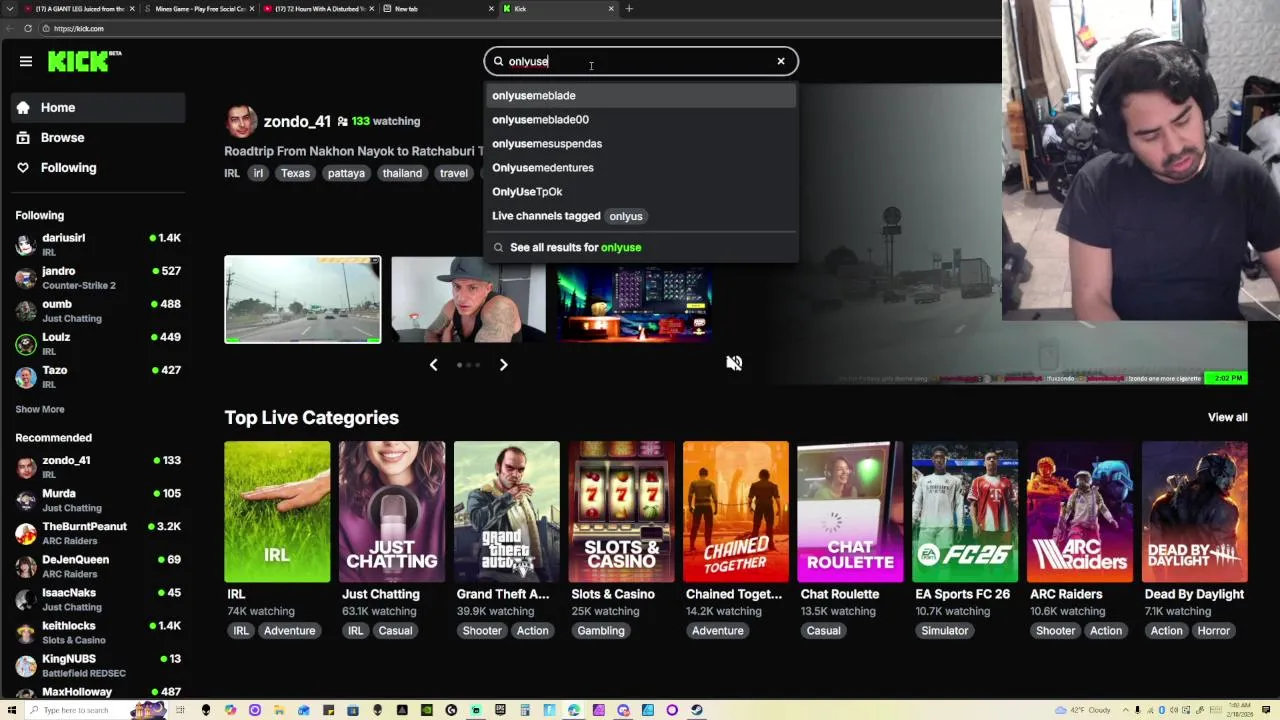Viewport: 1280px width, 720px height.
Task: Open dariusirl channel in Following list
Action: [x=98, y=244]
